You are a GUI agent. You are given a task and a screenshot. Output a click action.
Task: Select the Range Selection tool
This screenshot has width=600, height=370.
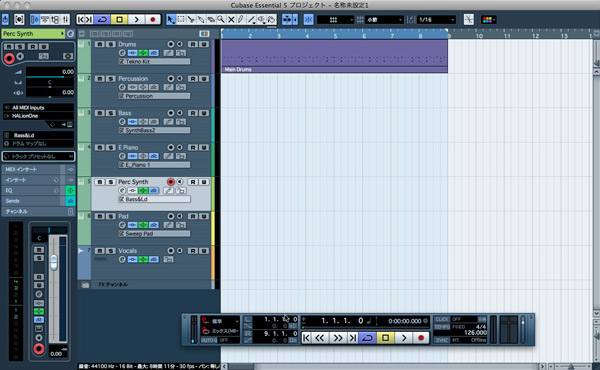tap(181, 20)
